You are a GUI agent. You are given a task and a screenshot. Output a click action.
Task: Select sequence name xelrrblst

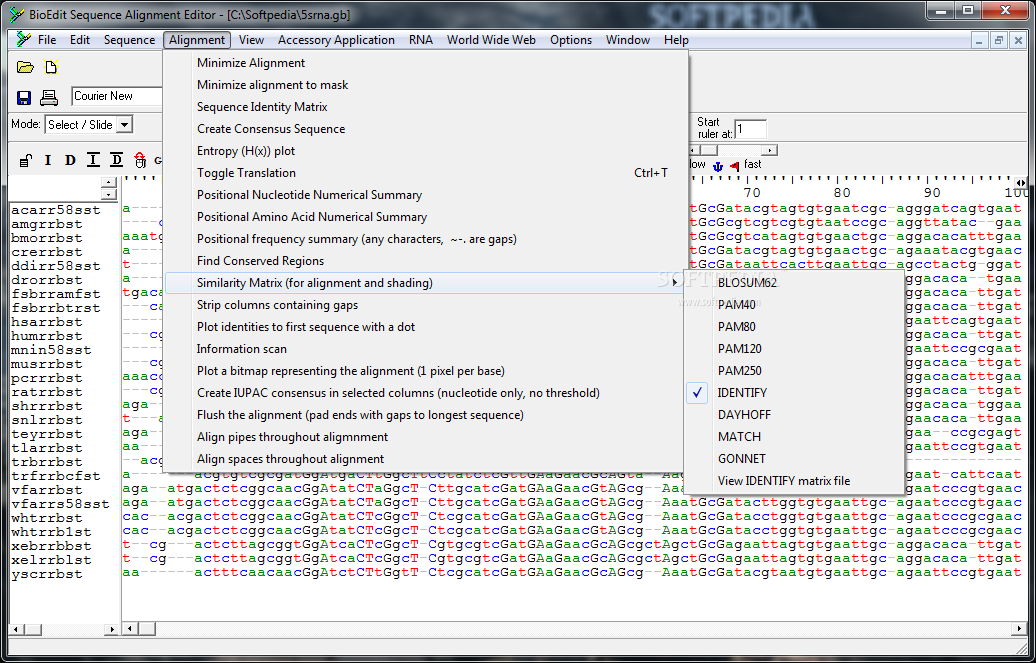click(x=51, y=561)
